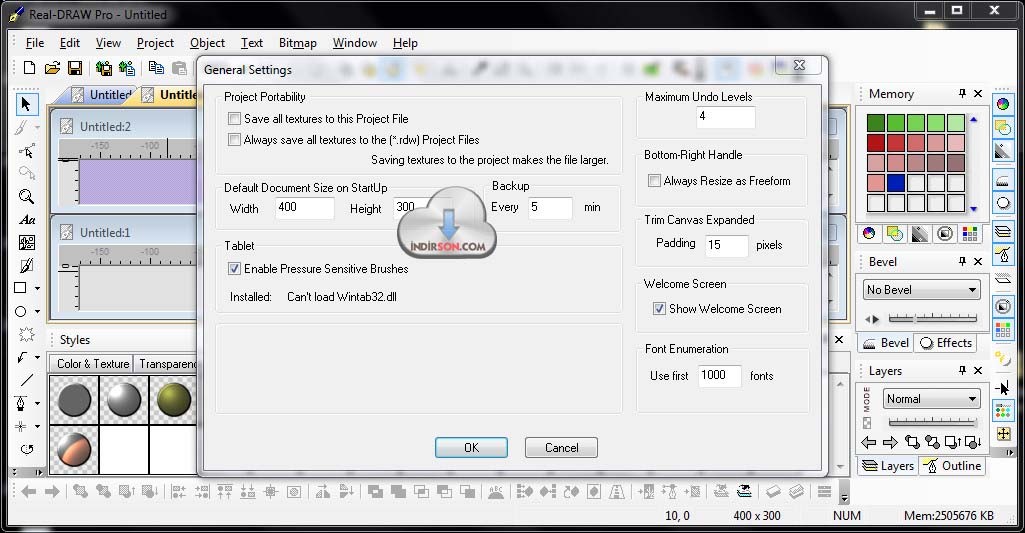The width and height of the screenshot is (1025, 533).
Task: Pin the Bevel panel
Action: (962, 261)
